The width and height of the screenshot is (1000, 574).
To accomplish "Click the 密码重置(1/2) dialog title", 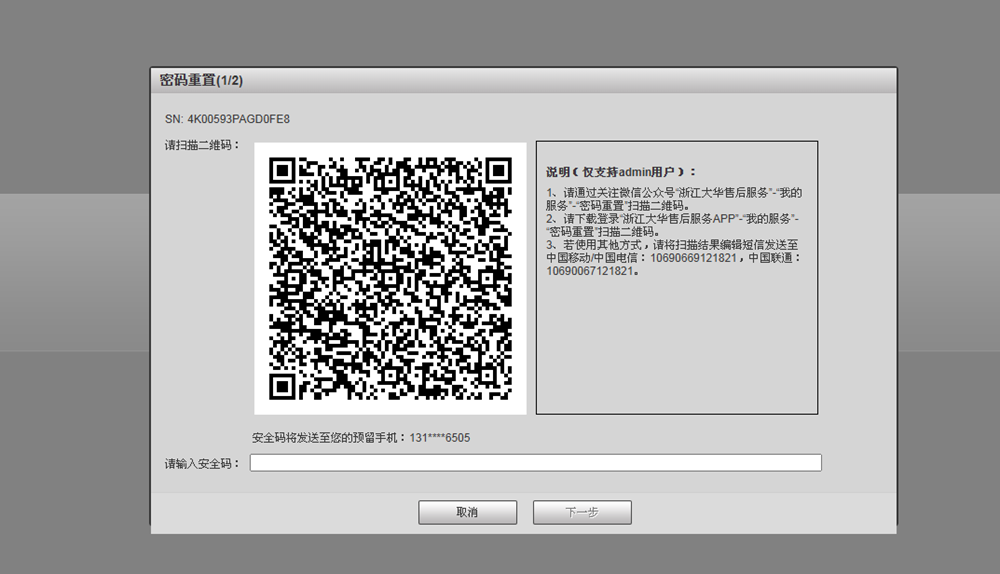I will coord(201,80).
